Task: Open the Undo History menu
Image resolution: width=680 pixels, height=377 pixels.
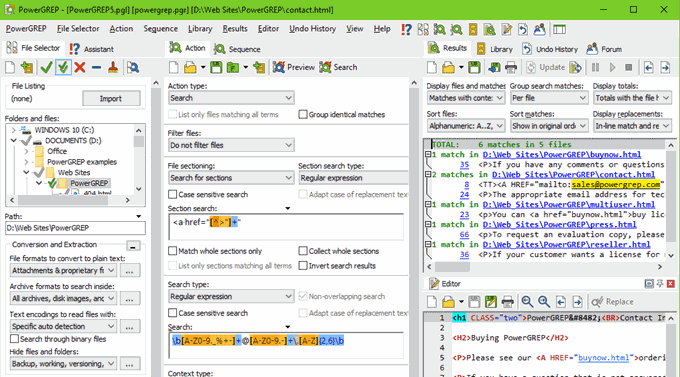Action: click(312, 29)
